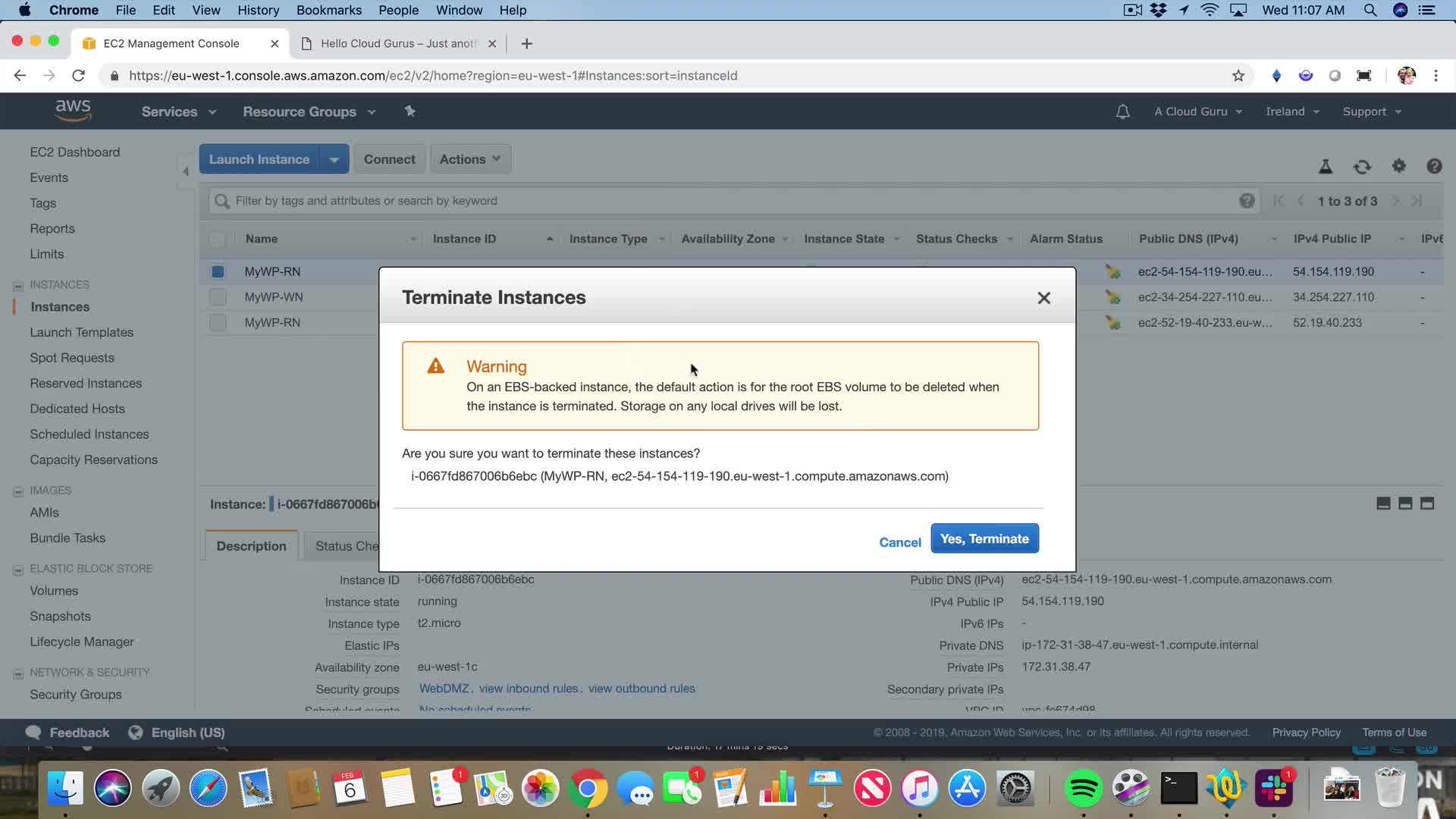Click the help question mark icon

pos(1433,166)
